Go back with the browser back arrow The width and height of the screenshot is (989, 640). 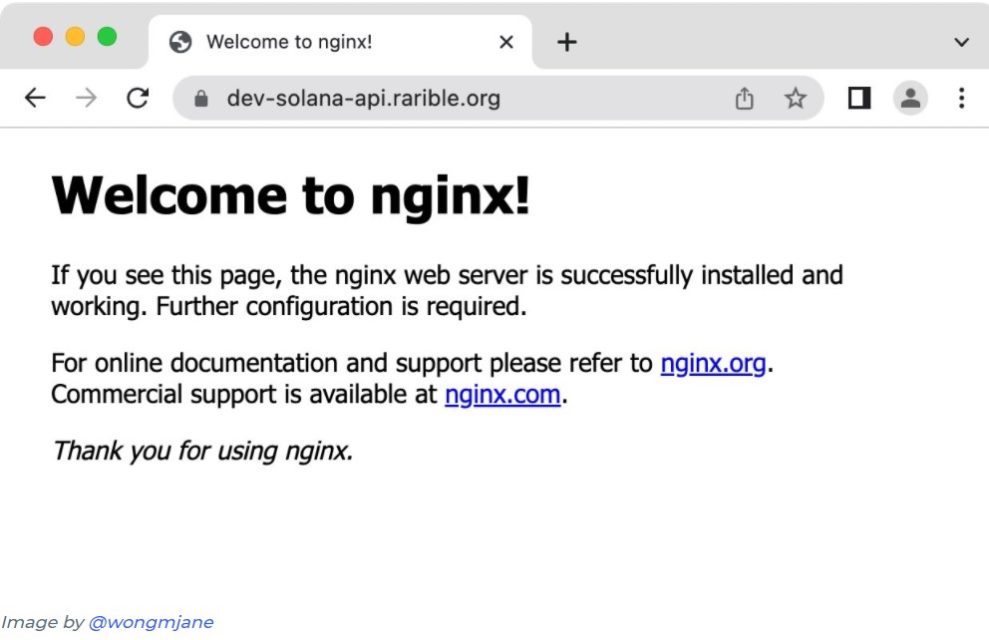pos(35,98)
